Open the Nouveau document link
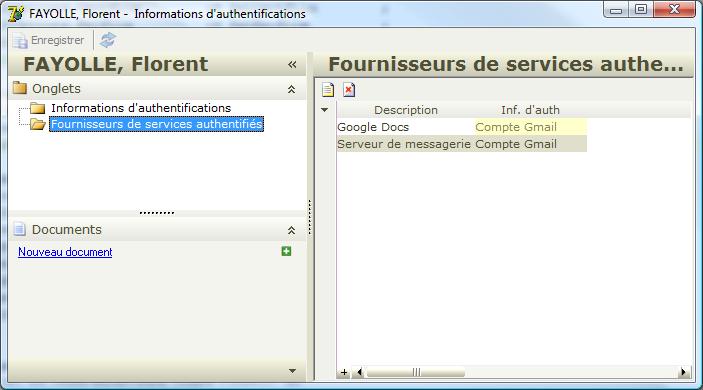Image resolution: width=703 pixels, height=390 pixels. 65,252
